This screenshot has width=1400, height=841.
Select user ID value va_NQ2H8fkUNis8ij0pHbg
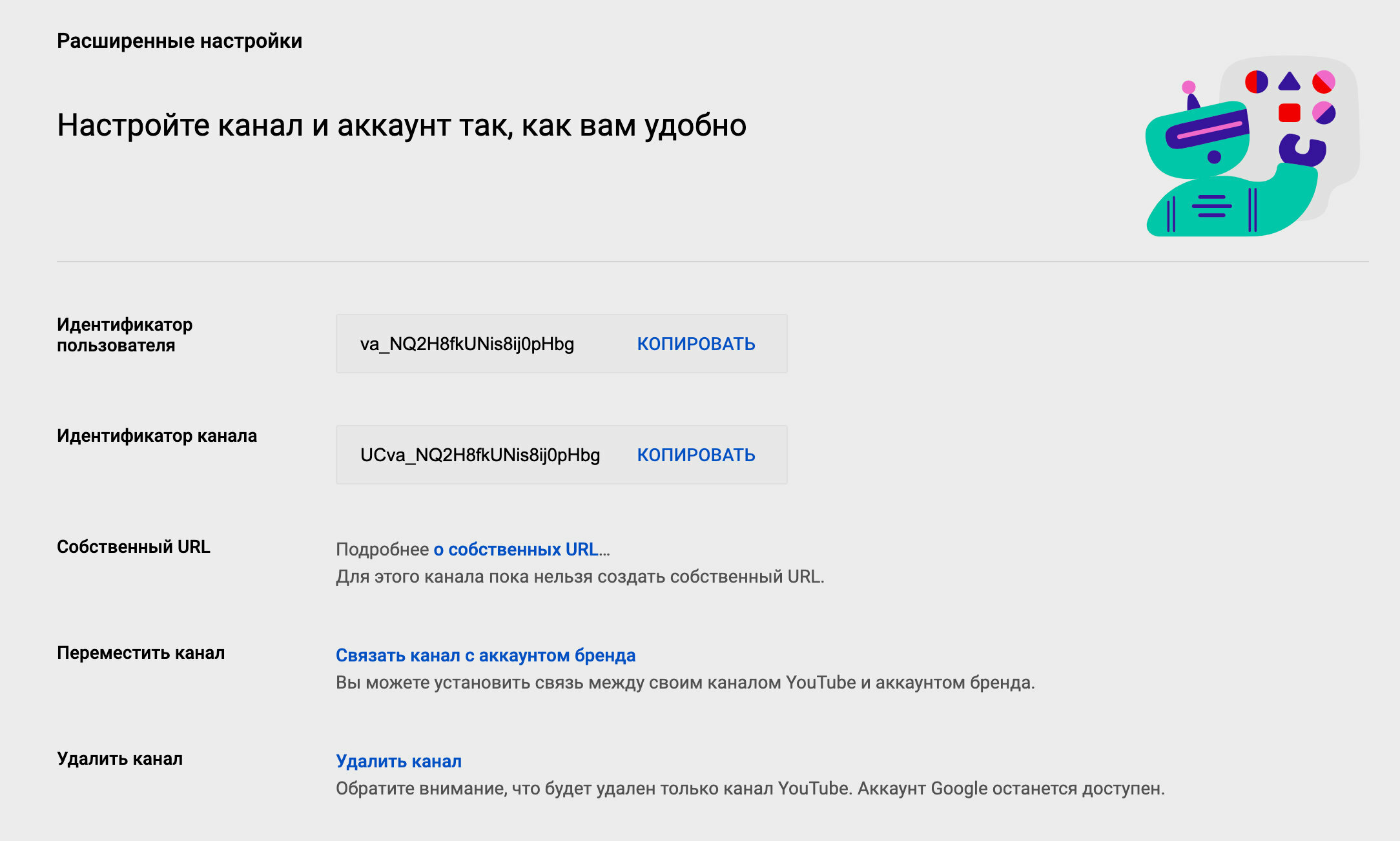(467, 344)
